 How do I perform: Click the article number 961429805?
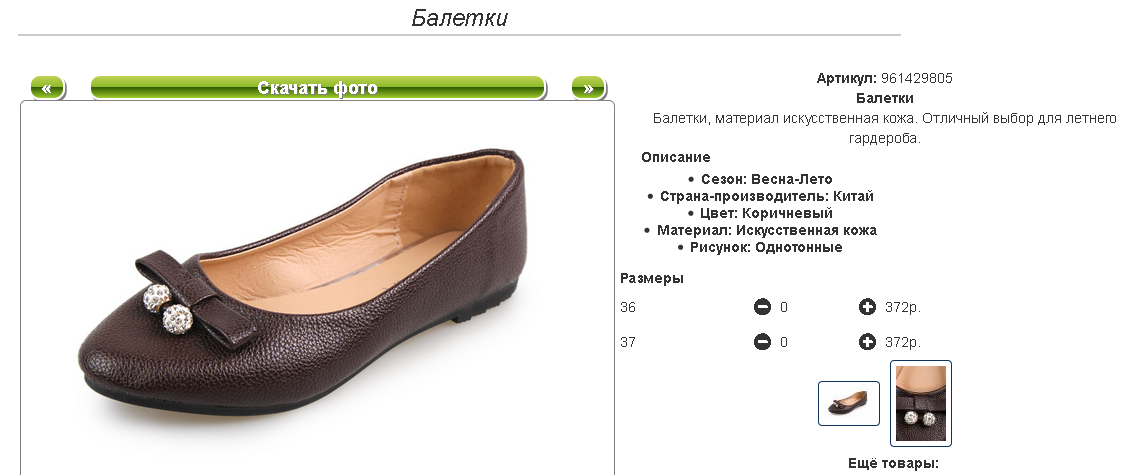(917, 79)
